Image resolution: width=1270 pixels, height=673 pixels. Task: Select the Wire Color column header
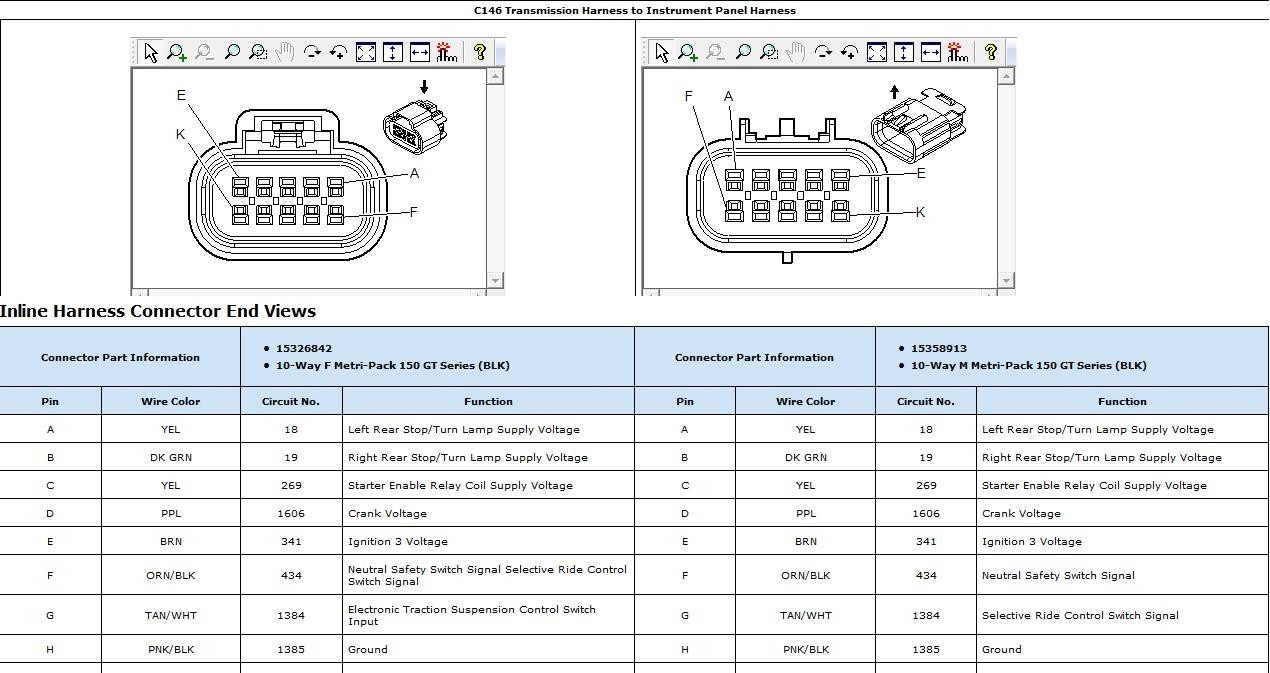click(169, 401)
